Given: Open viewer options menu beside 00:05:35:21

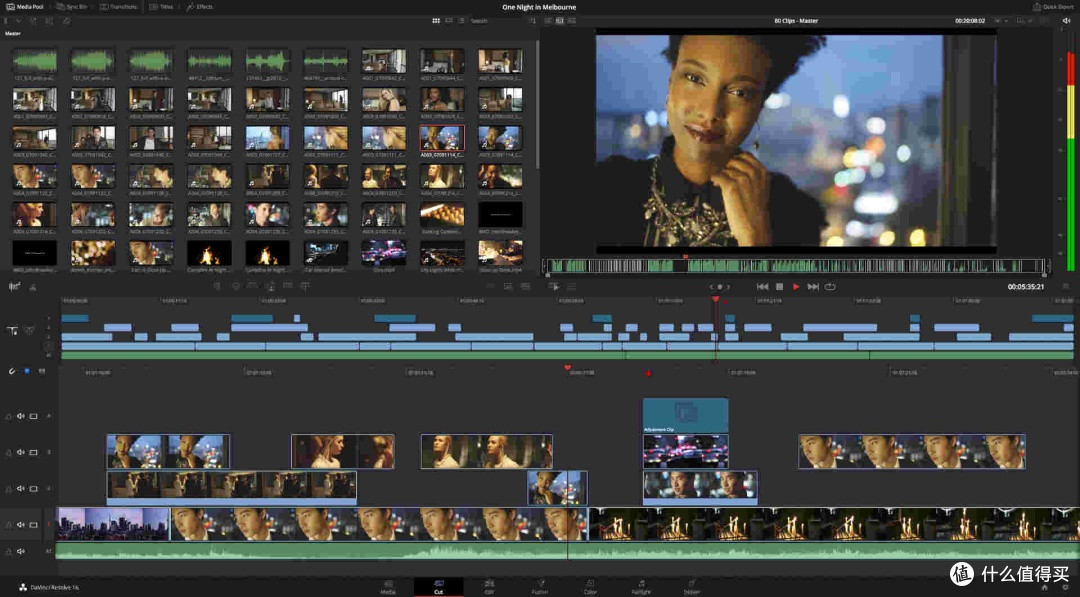Looking at the screenshot, I should pyautogui.click(x=1066, y=286).
